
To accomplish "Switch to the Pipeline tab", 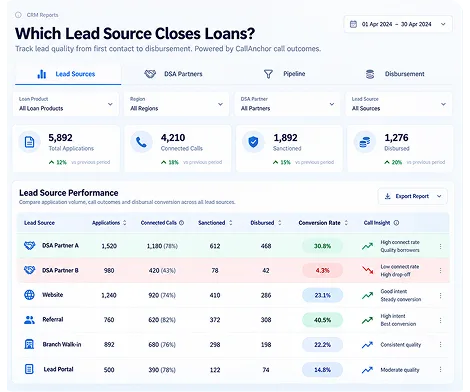I will click(284, 74).
